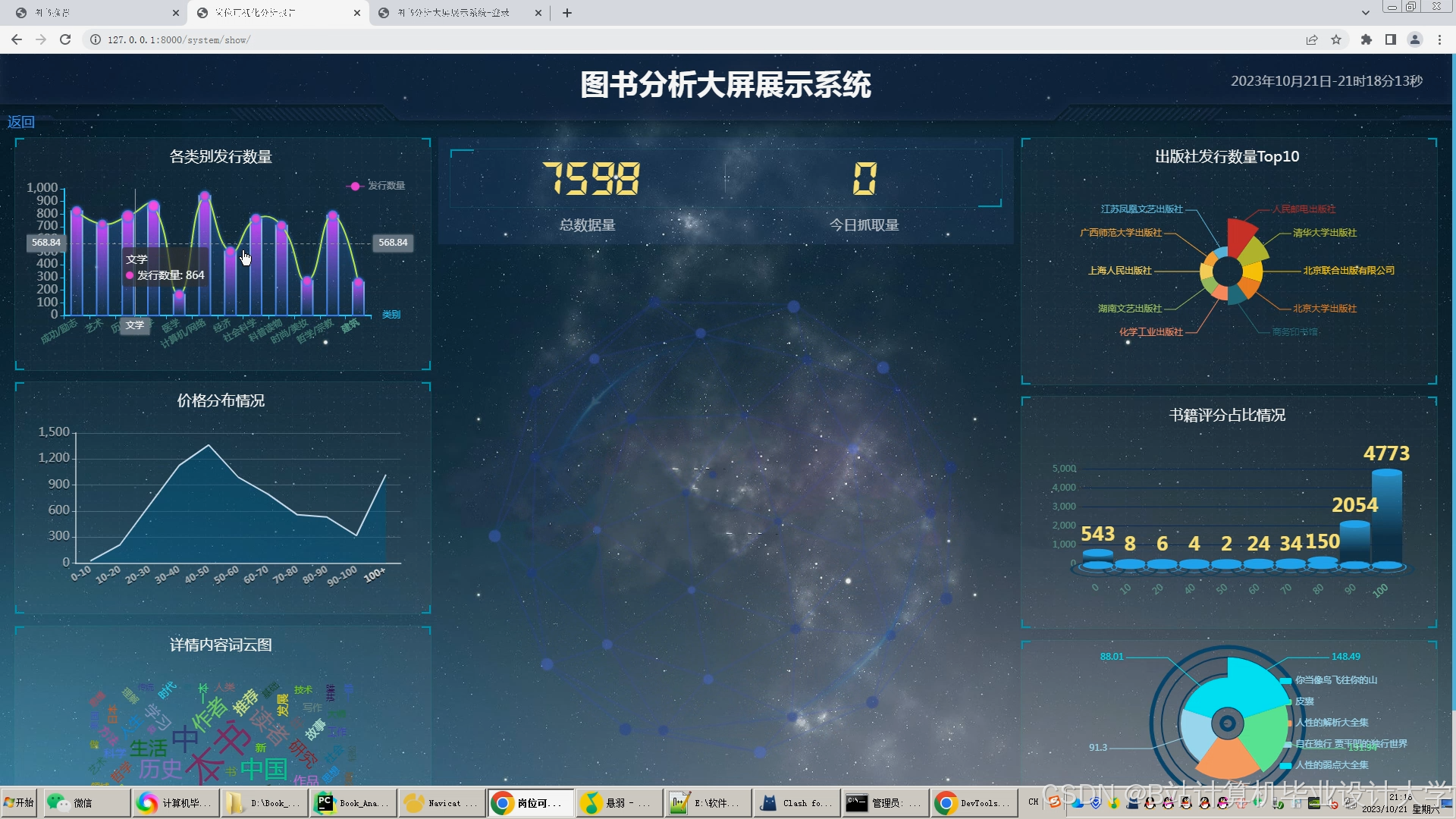Expand the tab search chevron dropdown
1456x819 pixels.
pos(1365,13)
